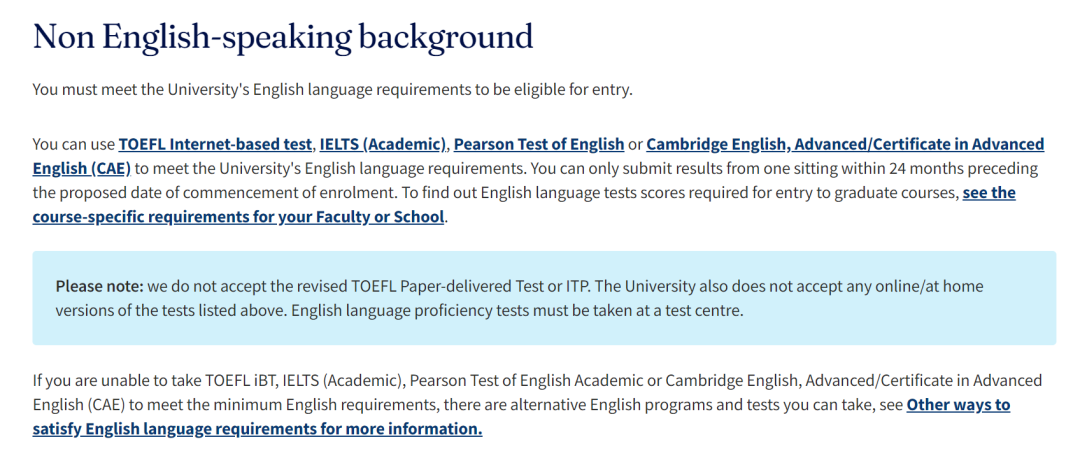Open the Pearson Test of English link
The width and height of the screenshot is (1080, 449).
(x=539, y=145)
